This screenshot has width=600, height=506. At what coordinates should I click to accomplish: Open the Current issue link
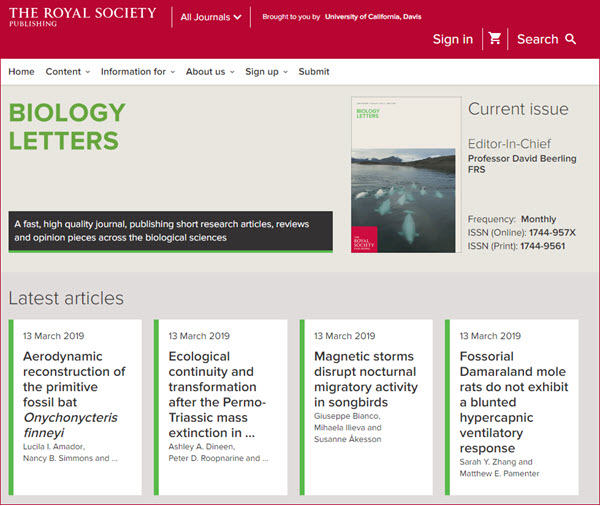click(x=518, y=109)
